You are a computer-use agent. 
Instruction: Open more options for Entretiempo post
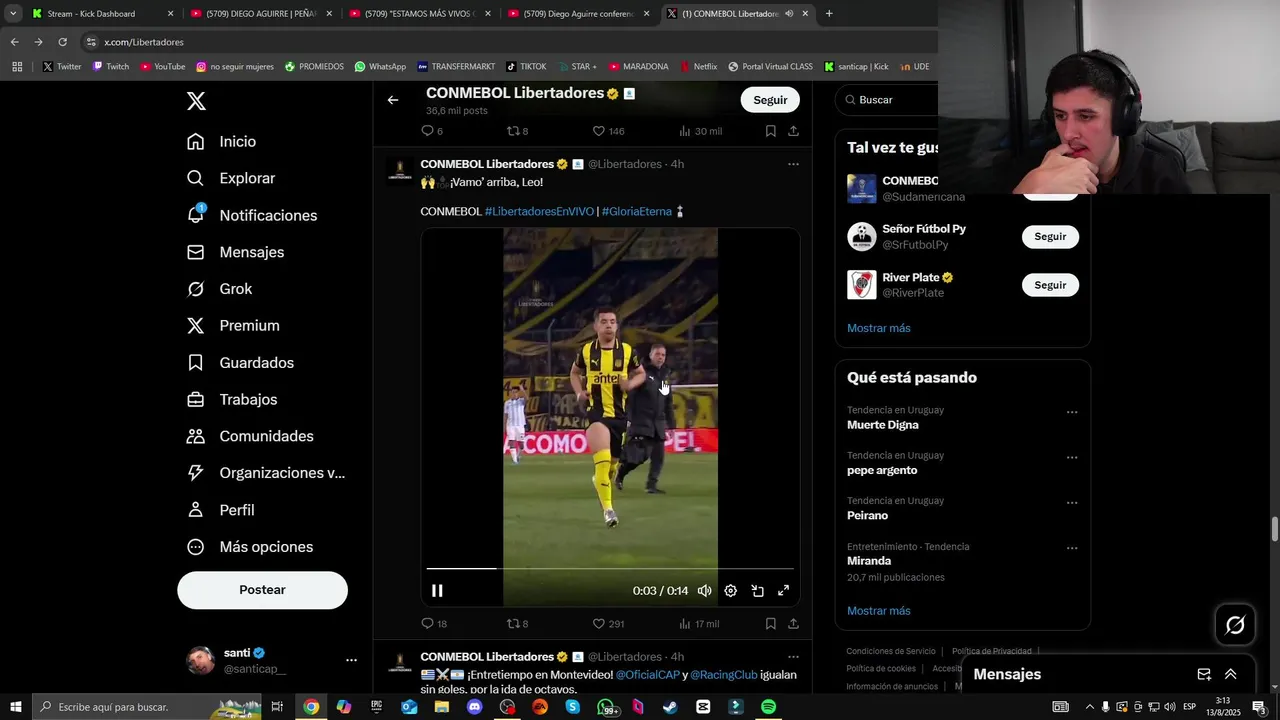click(793, 657)
